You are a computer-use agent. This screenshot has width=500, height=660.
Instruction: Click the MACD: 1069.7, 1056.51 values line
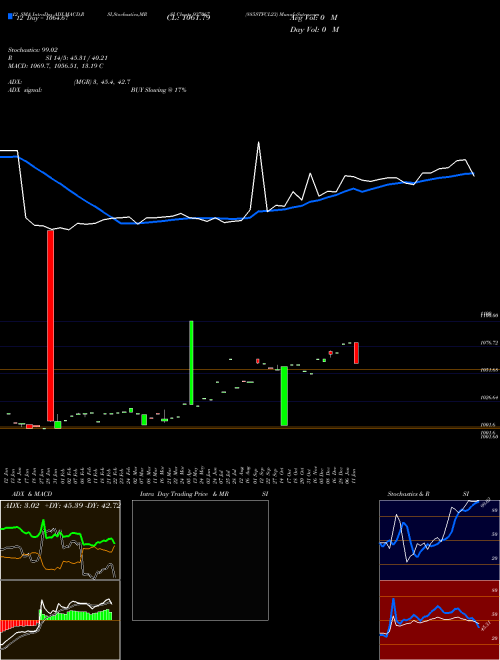[x=56, y=66]
